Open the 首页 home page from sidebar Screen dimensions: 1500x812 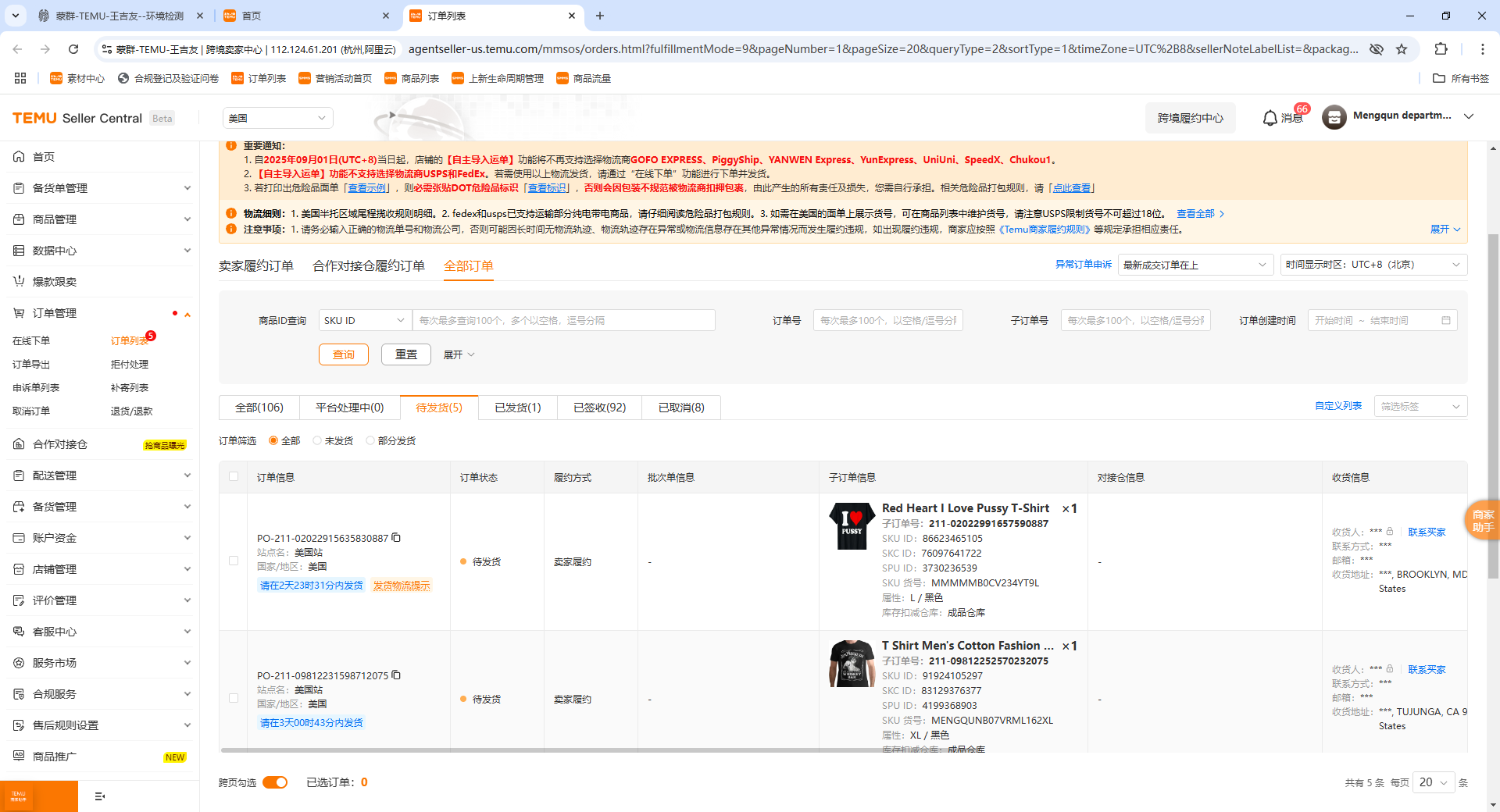click(x=43, y=156)
